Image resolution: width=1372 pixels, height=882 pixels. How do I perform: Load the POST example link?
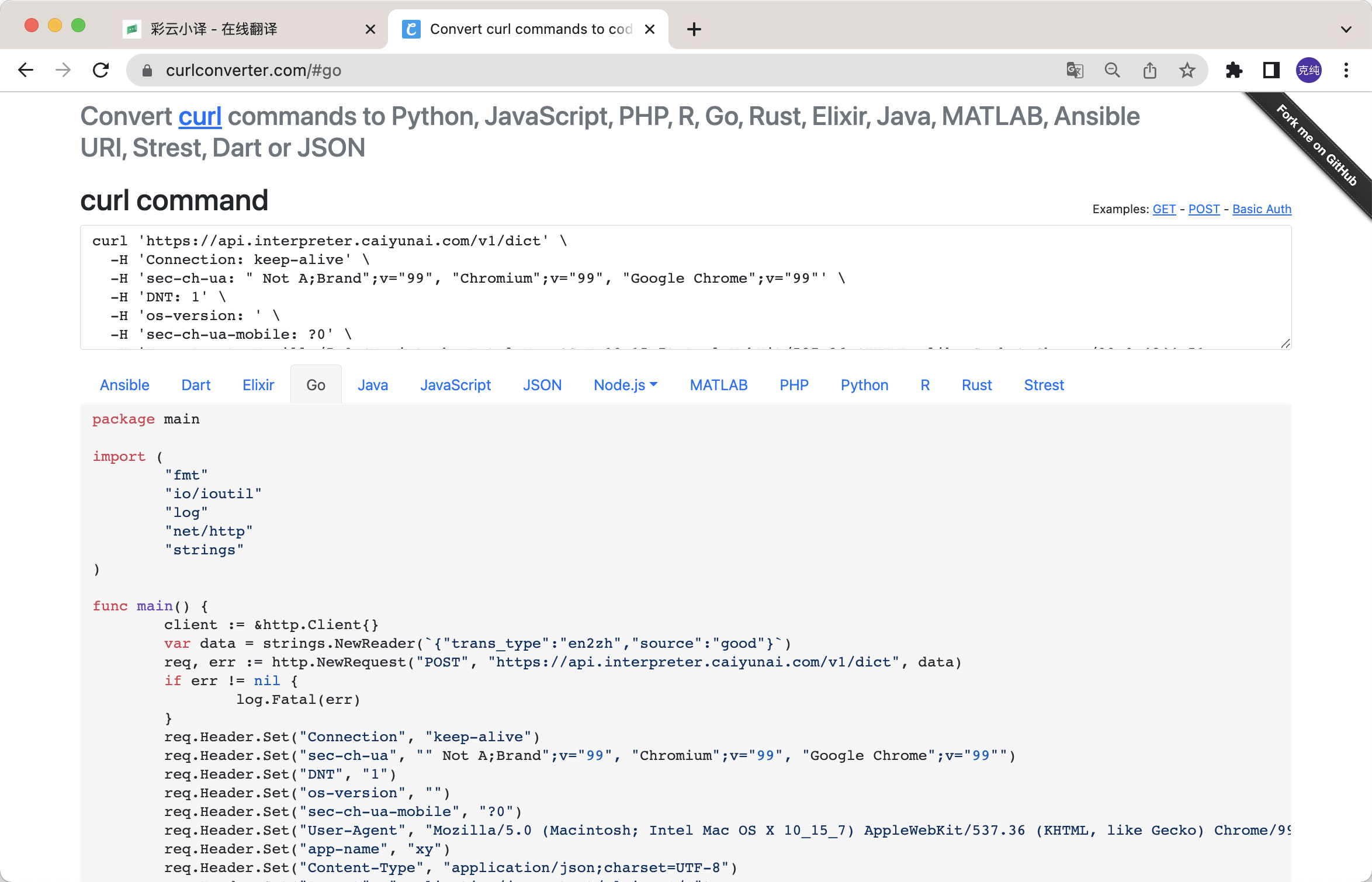pyautogui.click(x=1204, y=209)
